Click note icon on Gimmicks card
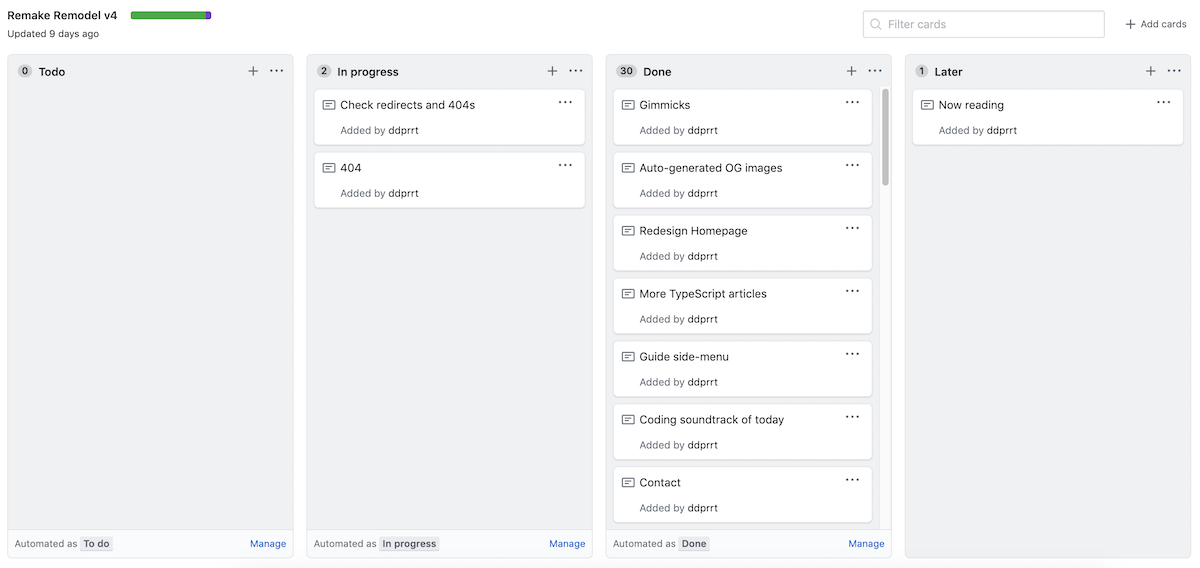This screenshot has width=1200, height=568. 628,105
